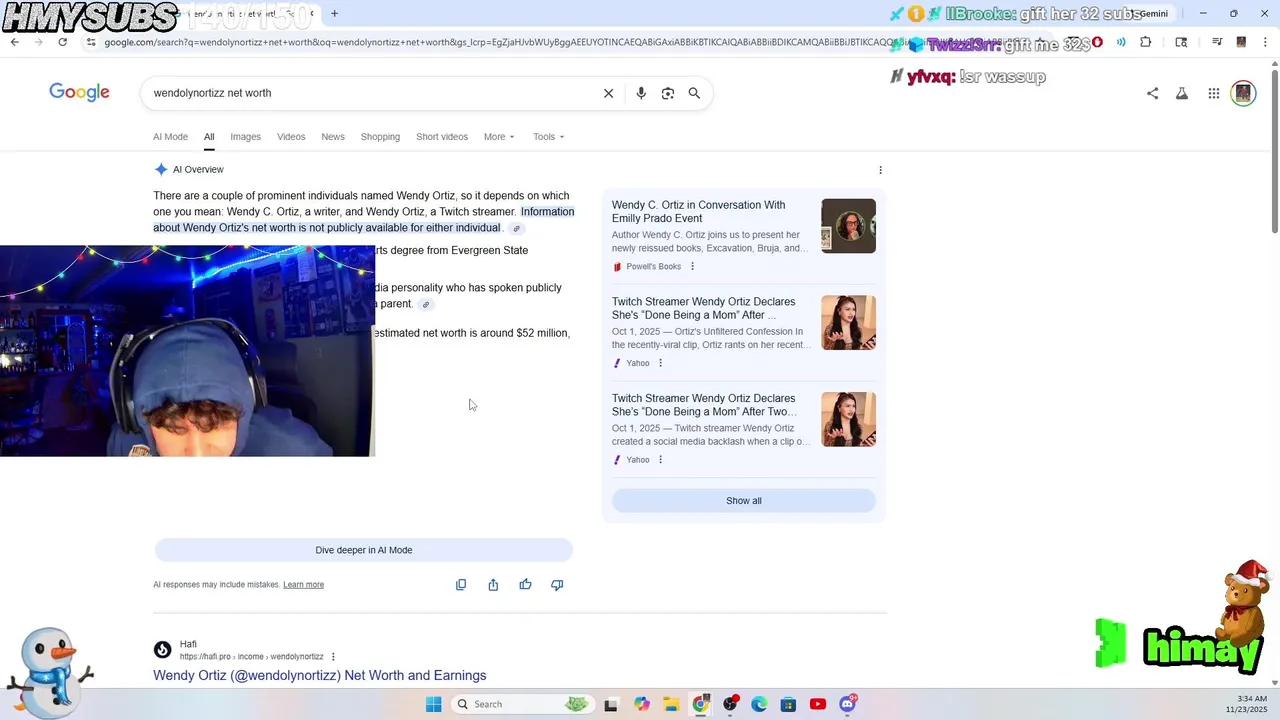Open File Explorer from taskbar
The width and height of the screenshot is (1280, 720).
click(671, 704)
